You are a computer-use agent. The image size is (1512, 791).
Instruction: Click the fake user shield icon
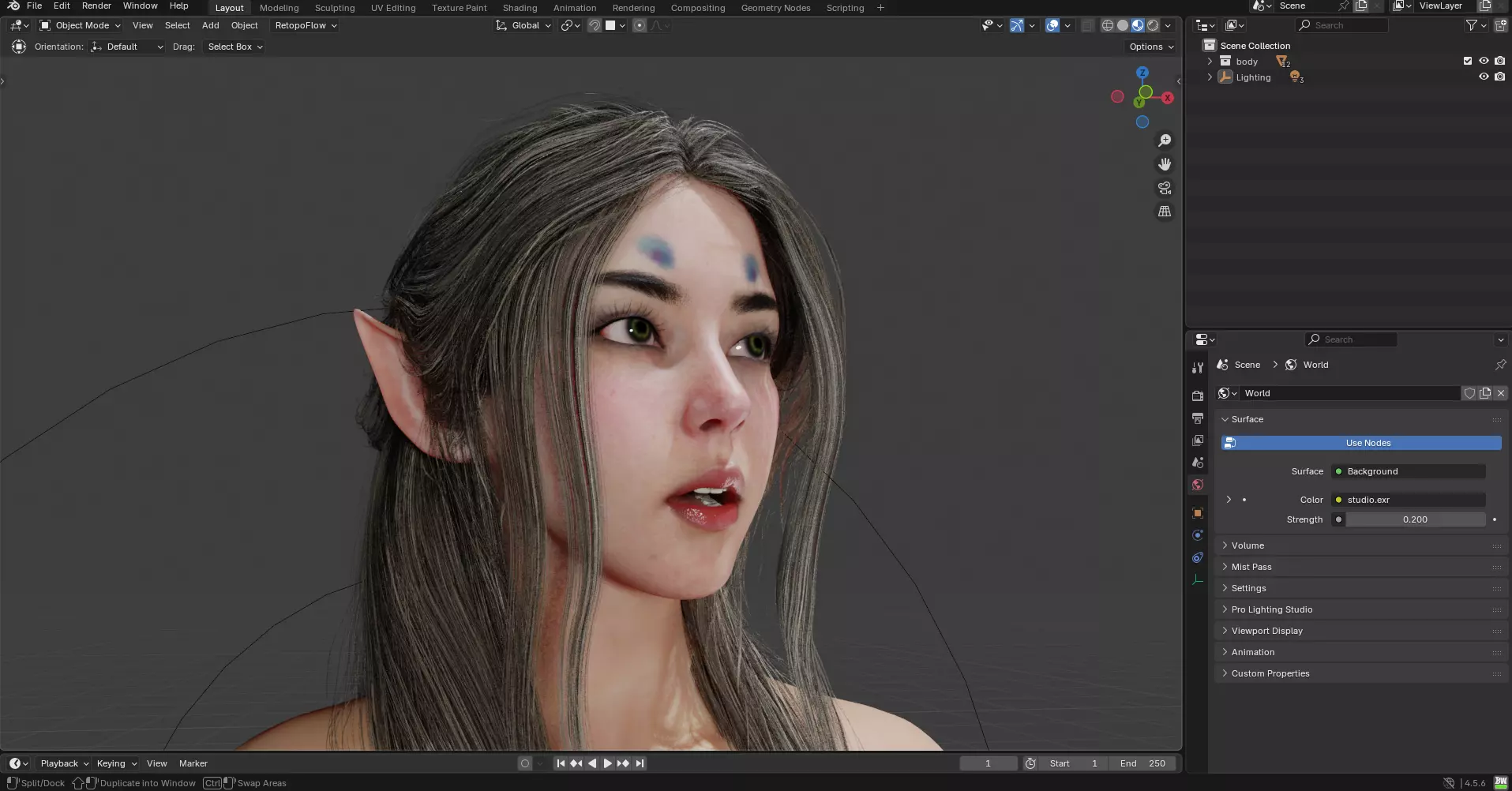(1469, 393)
